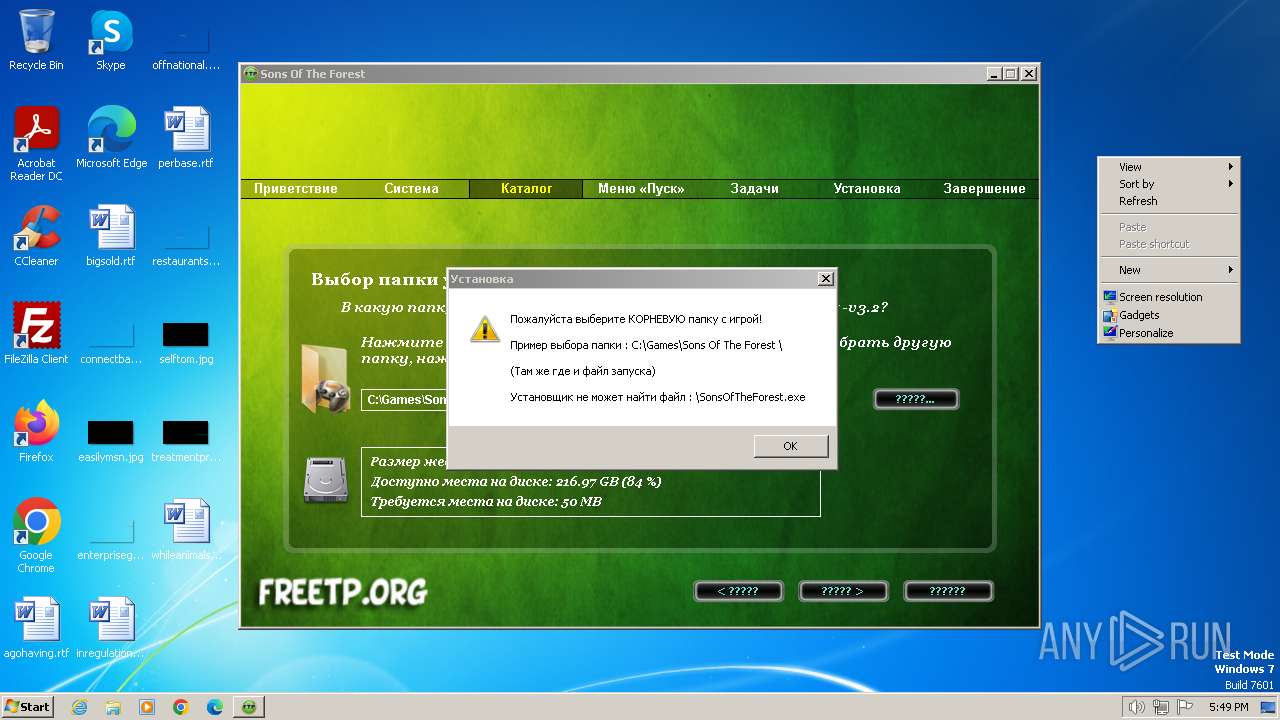Click the installer taskbar button
This screenshot has width=1280, height=720.
pyautogui.click(x=249, y=707)
